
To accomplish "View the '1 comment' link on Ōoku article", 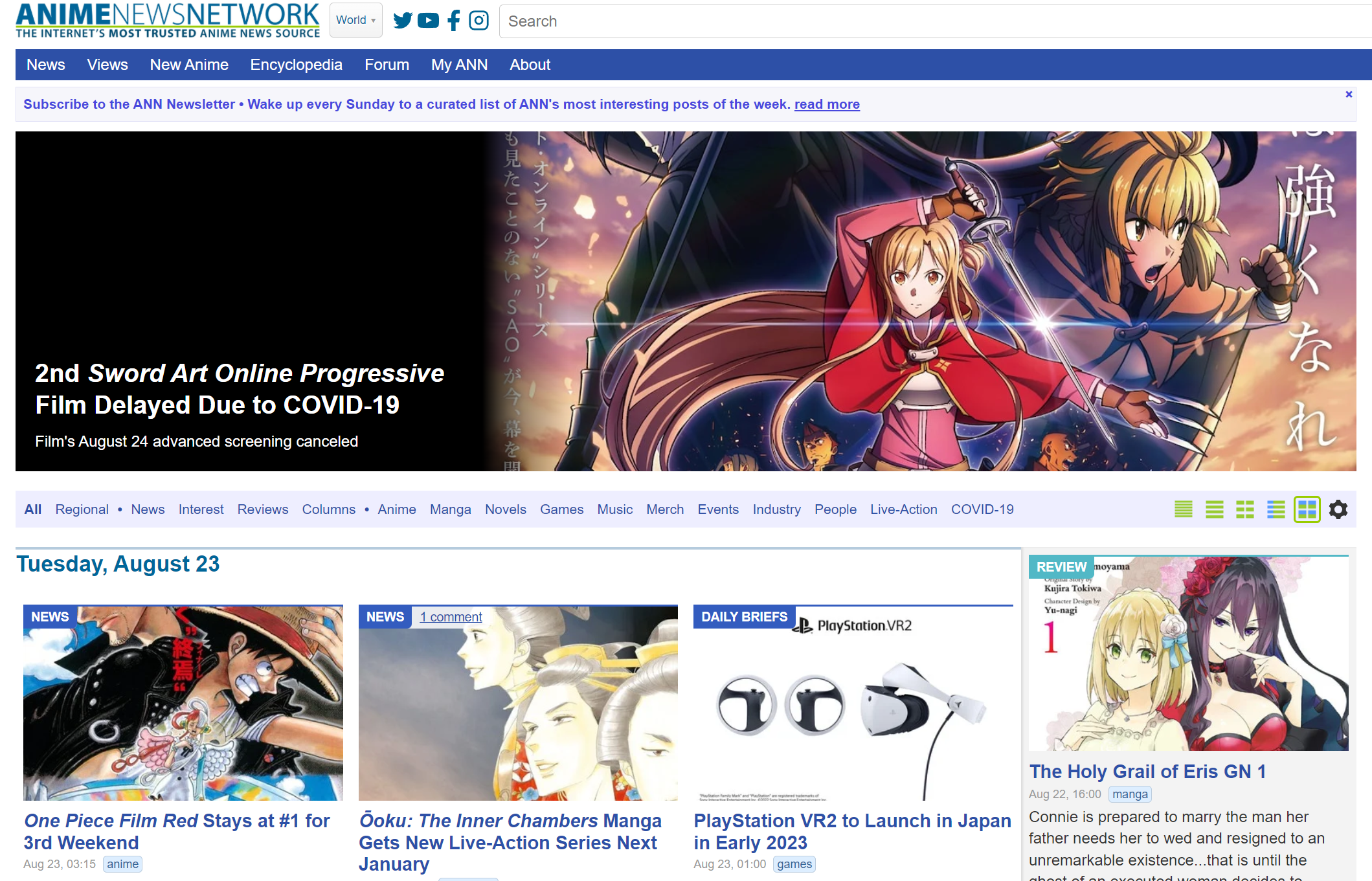I will [451, 617].
